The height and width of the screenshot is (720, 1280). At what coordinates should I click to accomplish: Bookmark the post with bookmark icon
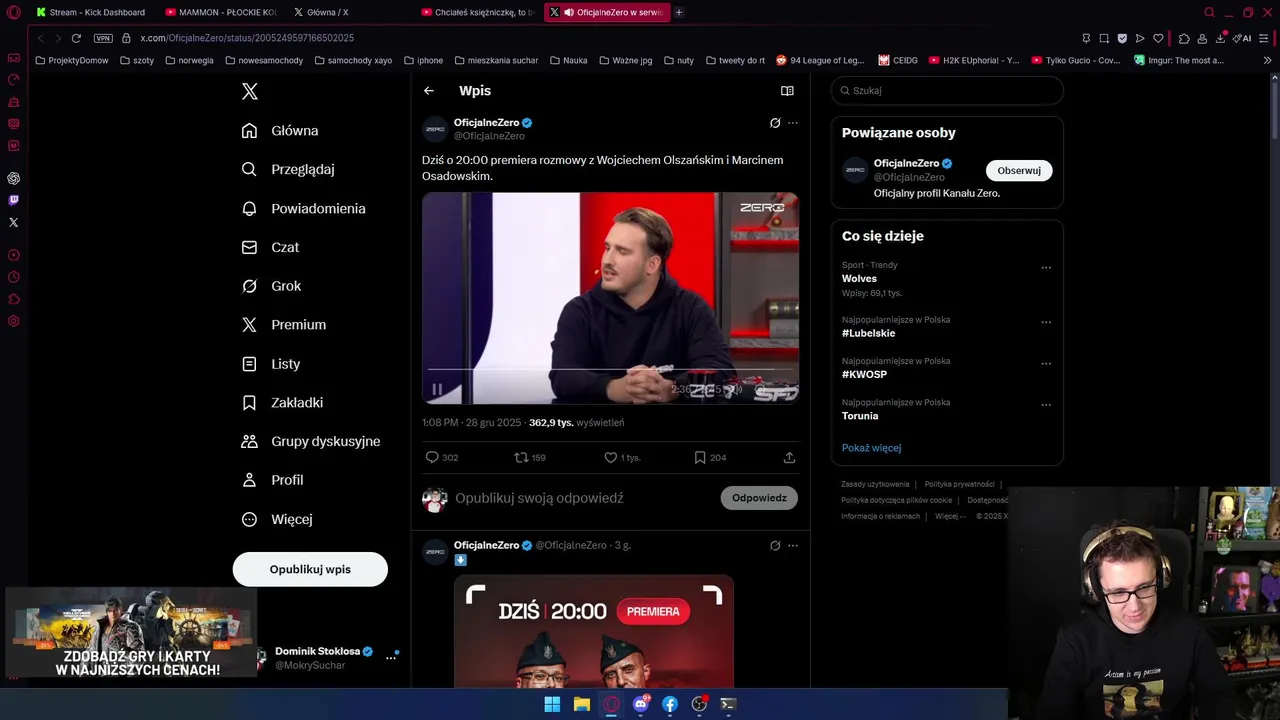pos(700,457)
